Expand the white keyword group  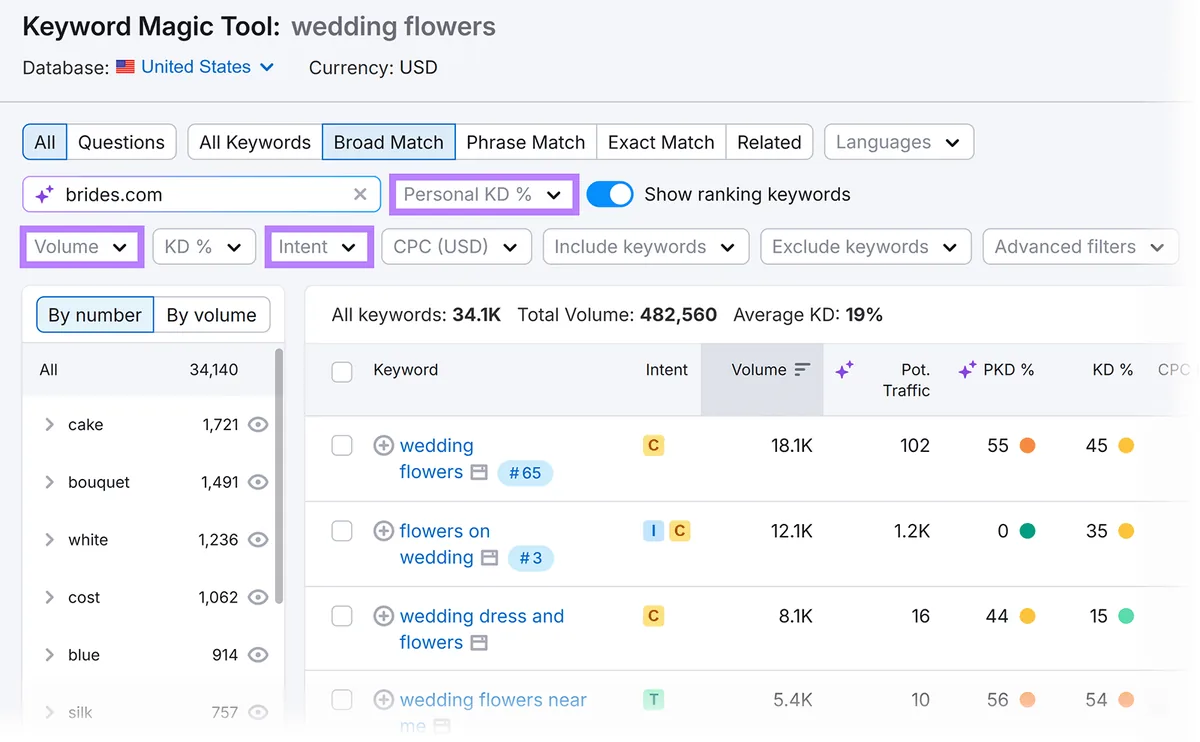[x=49, y=540]
